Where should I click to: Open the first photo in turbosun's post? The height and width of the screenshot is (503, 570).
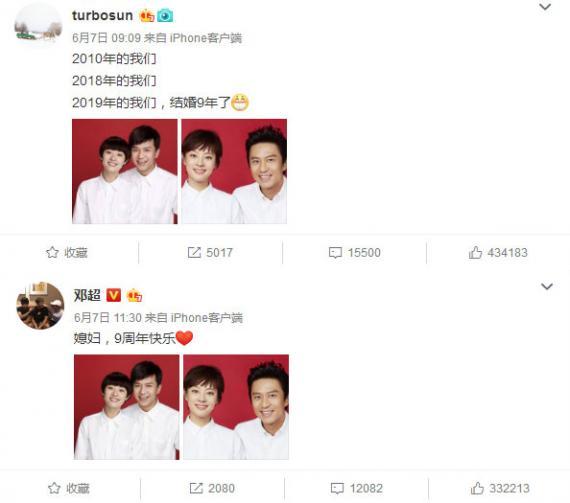[x=125, y=171]
